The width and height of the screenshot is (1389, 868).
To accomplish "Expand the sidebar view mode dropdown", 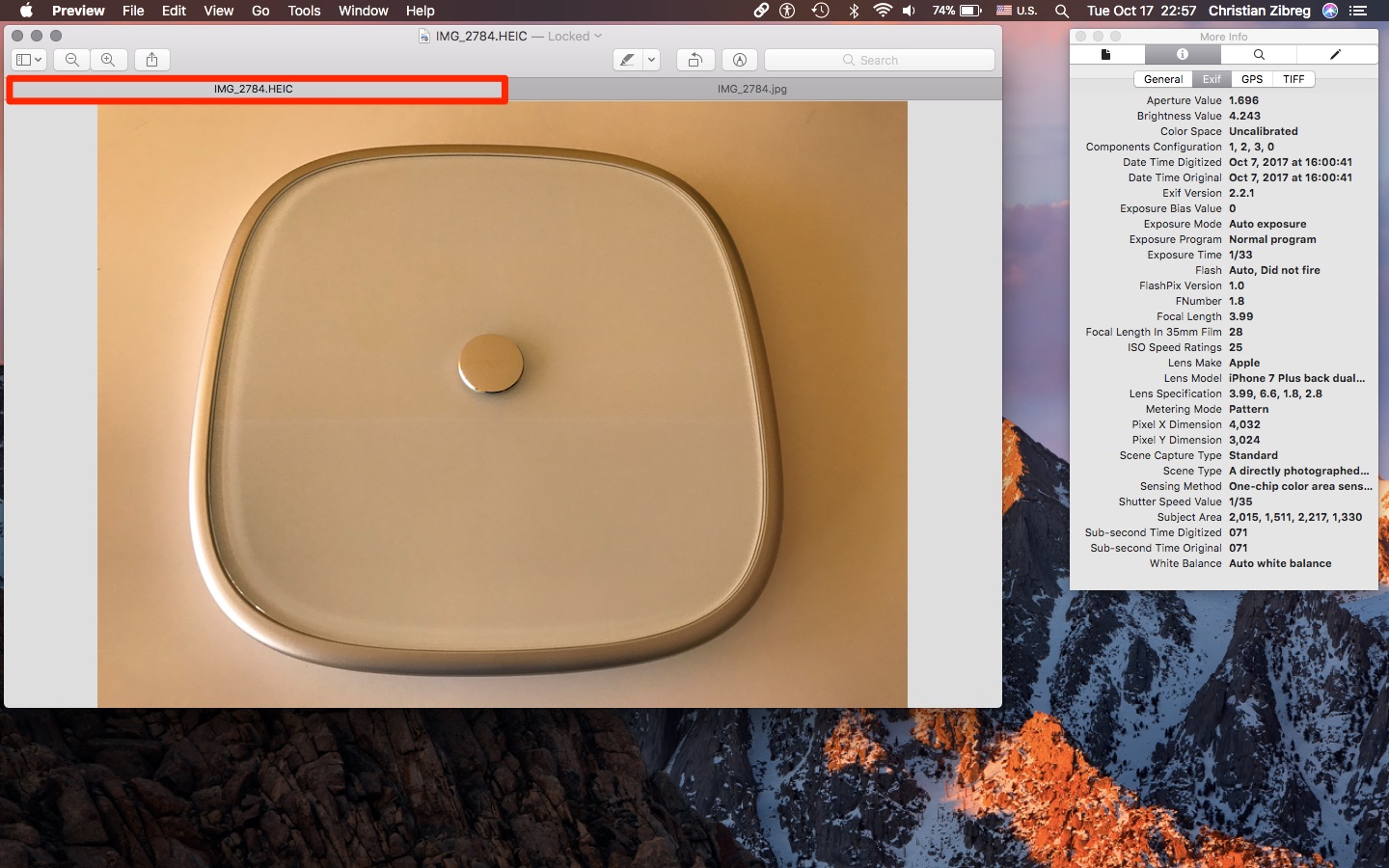I will (x=29, y=60).
